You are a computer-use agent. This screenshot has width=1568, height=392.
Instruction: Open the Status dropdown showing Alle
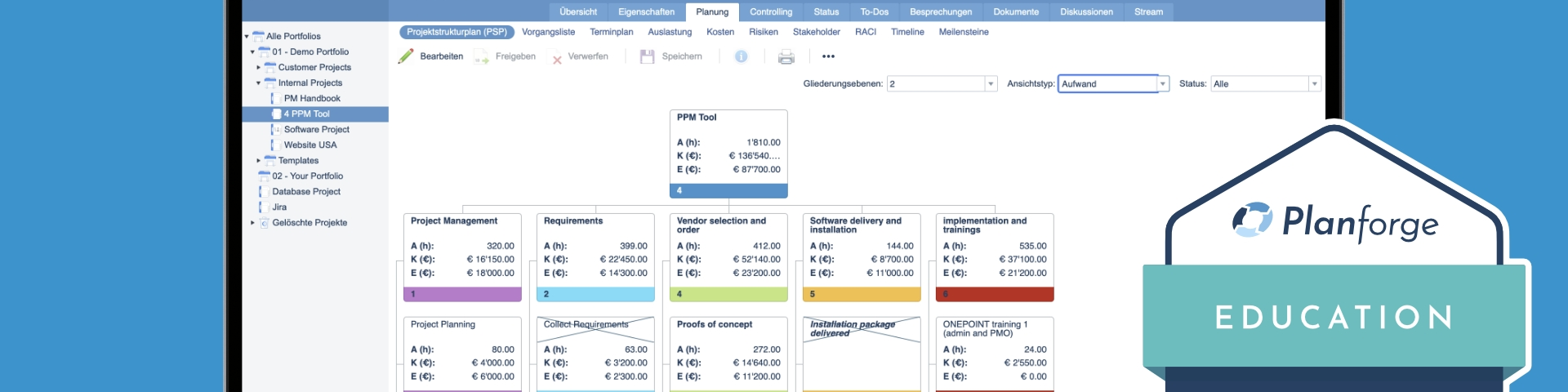[x=1314, y=83]
